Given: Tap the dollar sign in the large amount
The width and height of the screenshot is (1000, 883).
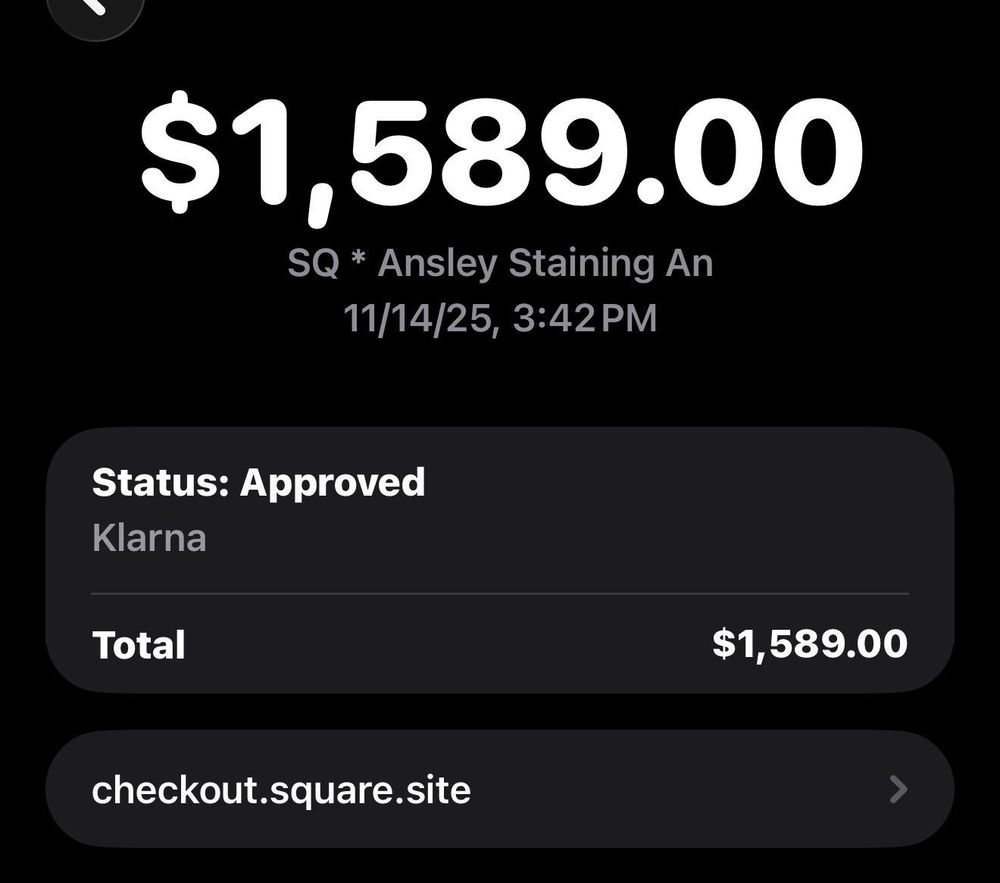Looking at the screenshot, I should [x=178, y=152].
